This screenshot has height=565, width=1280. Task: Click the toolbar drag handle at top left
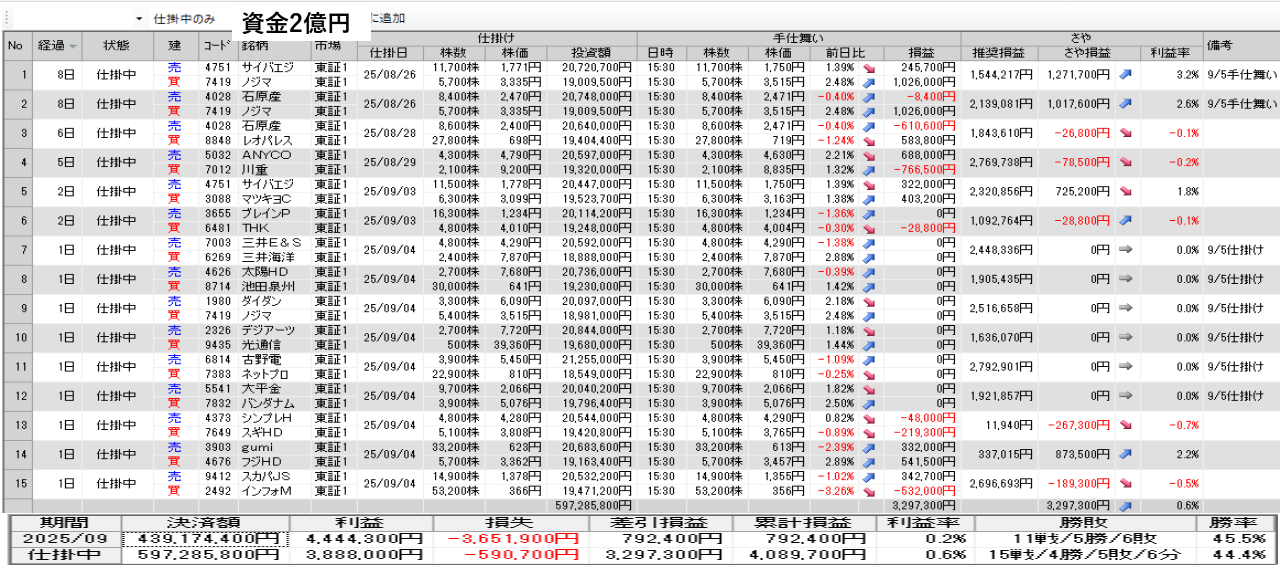tap(4, 19)
